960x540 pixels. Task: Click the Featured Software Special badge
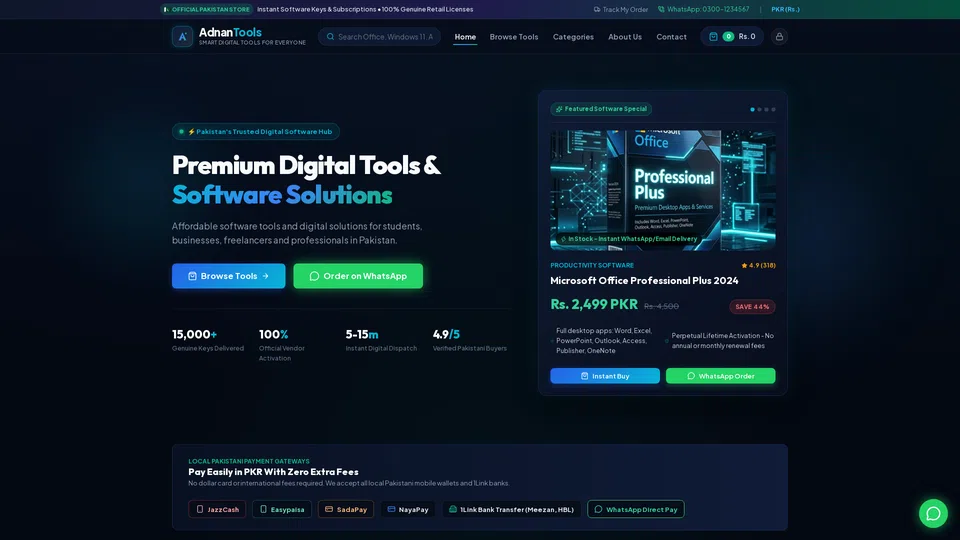point(601,109)
